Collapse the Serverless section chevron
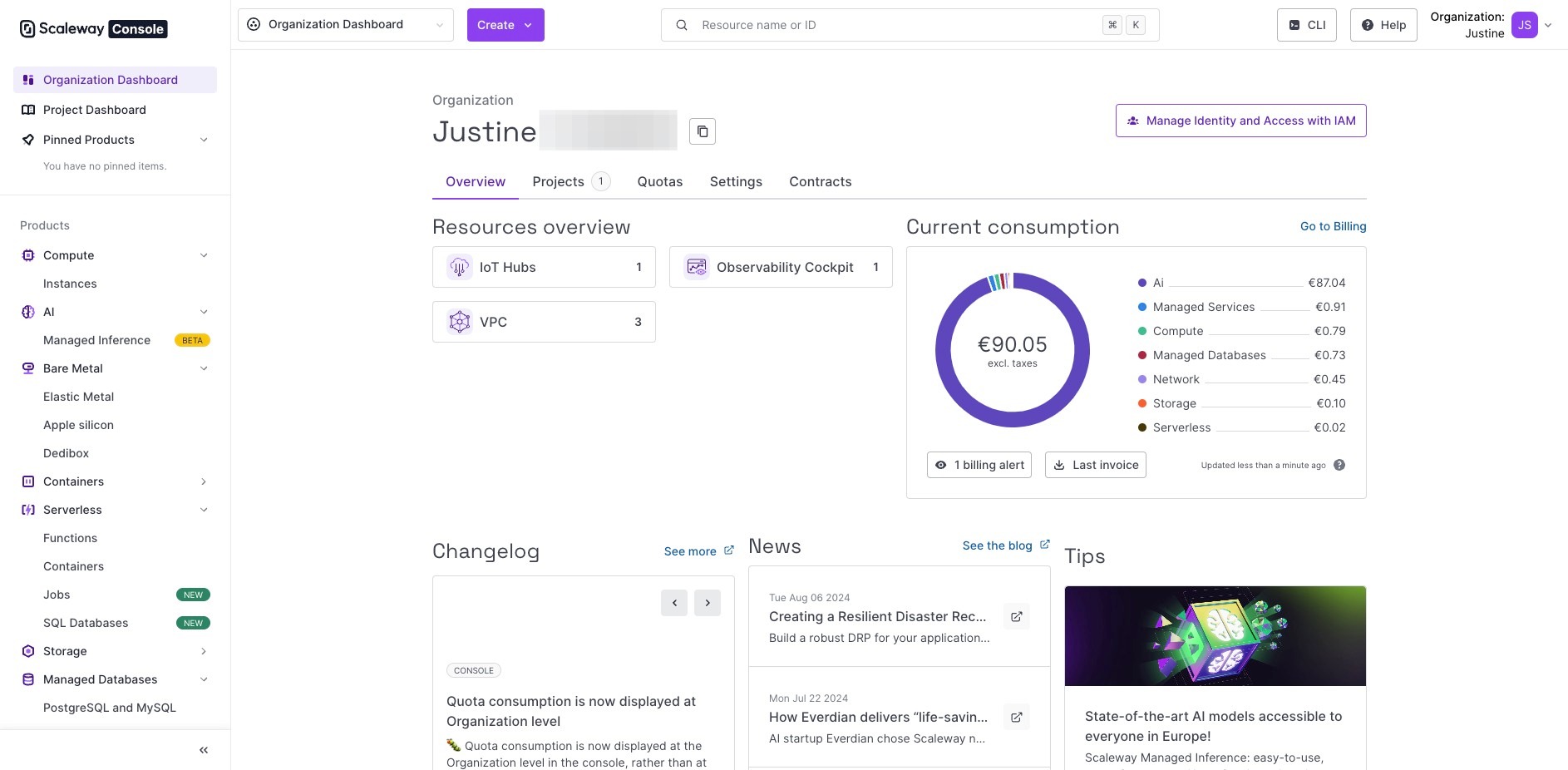The image size is (1568, 770). pyautogui.click(x=204, y=510)
